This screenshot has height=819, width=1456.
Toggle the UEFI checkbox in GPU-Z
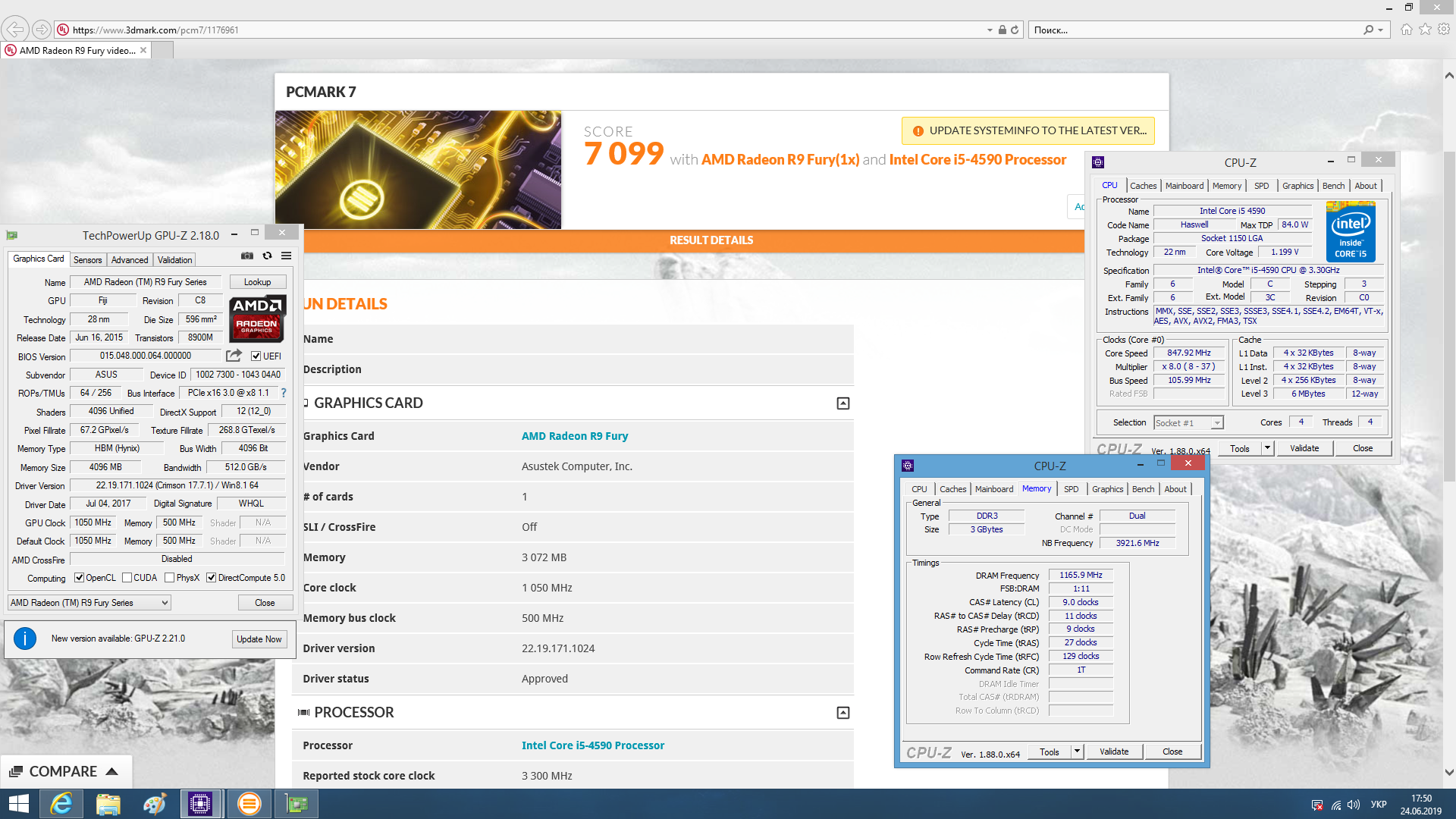click(256, 356)
